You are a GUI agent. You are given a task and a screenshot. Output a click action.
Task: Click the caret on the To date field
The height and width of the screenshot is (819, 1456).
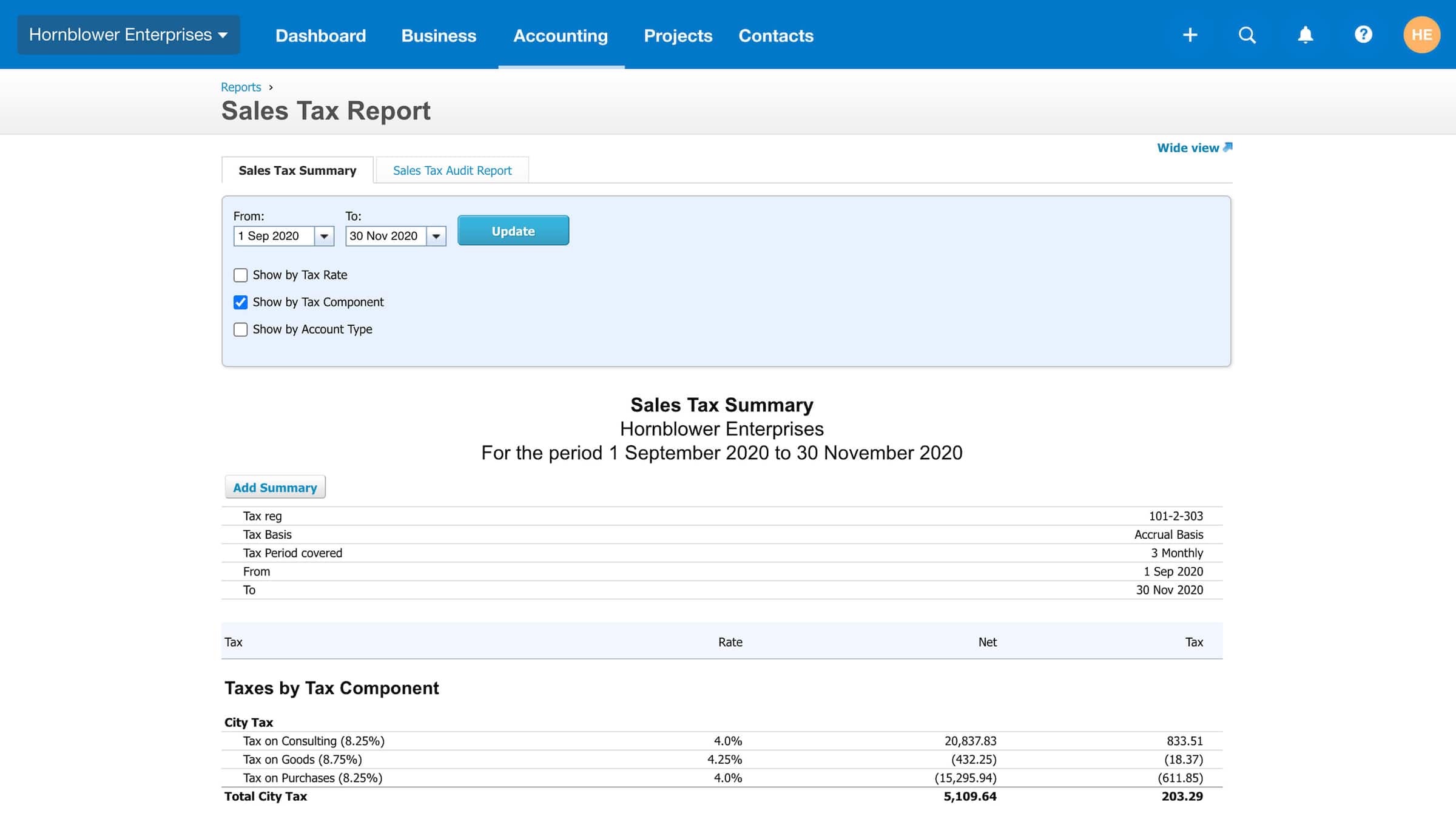(x=437, y=236)
